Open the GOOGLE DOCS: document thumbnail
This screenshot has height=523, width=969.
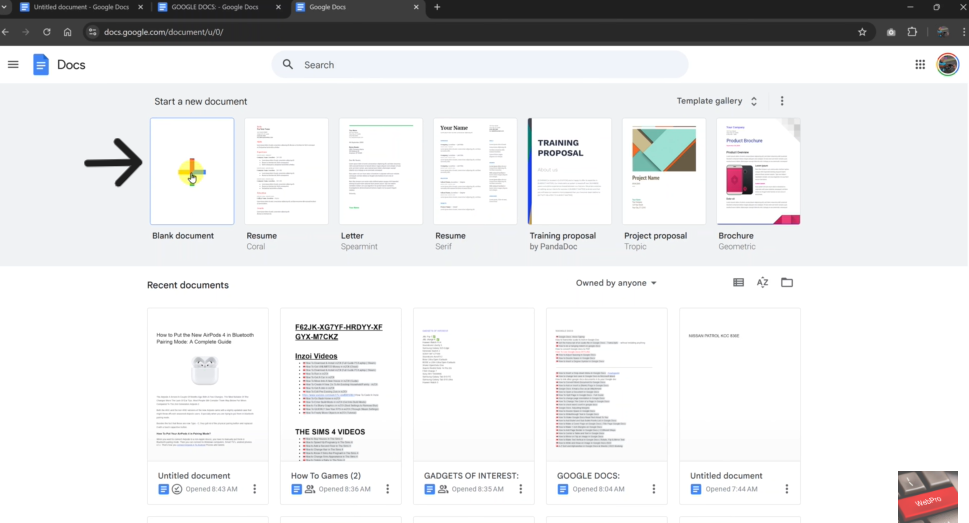(x=607, y=385)
